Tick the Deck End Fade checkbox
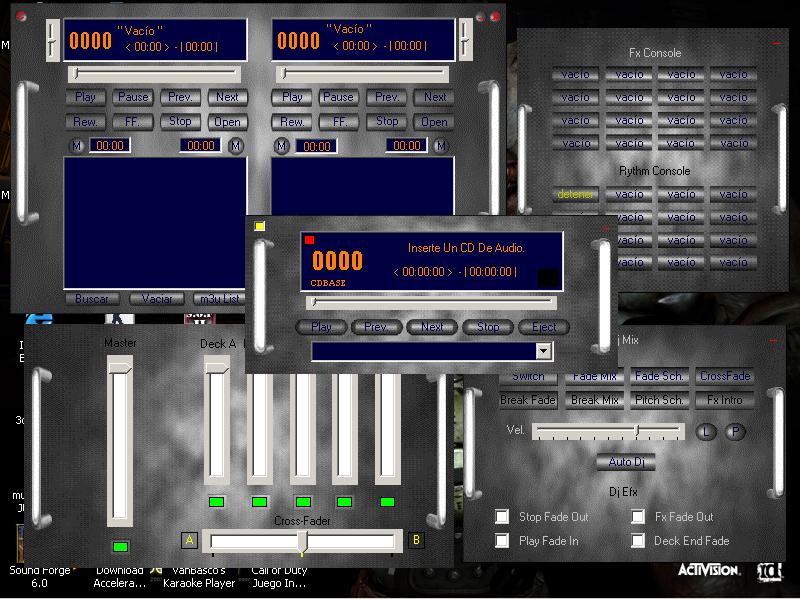800x600 pixels. point(638,541)
